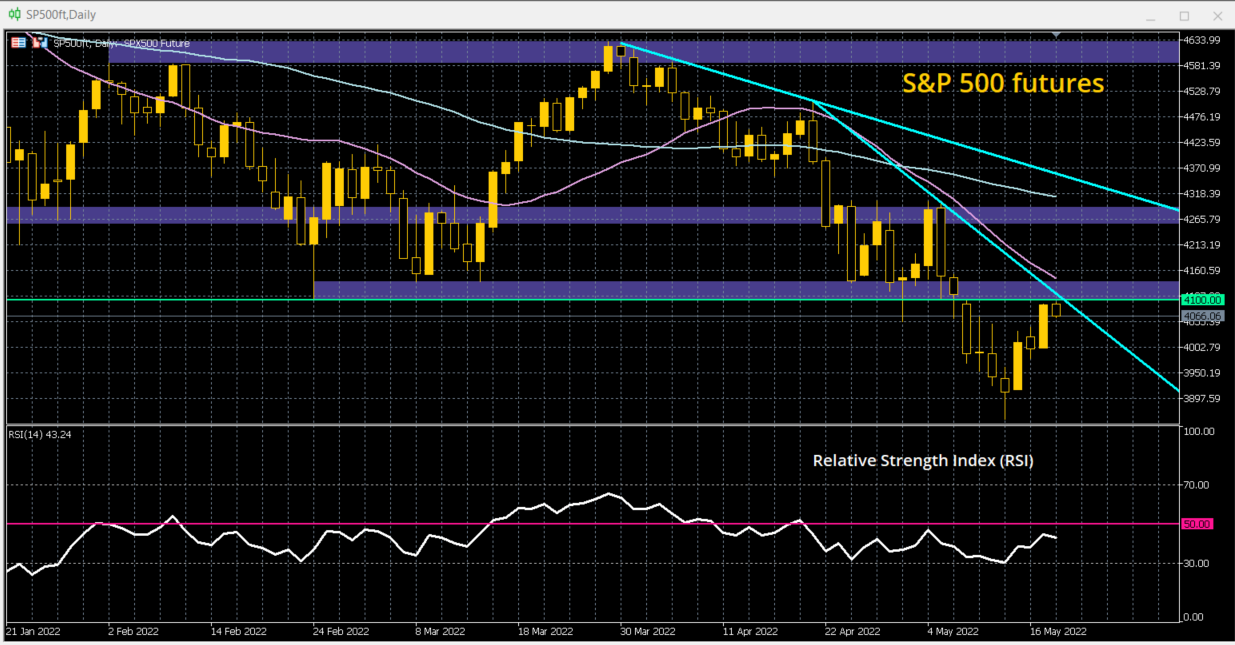
Task: Click the 4318.39 price scale label
Action: [1201, 193]
